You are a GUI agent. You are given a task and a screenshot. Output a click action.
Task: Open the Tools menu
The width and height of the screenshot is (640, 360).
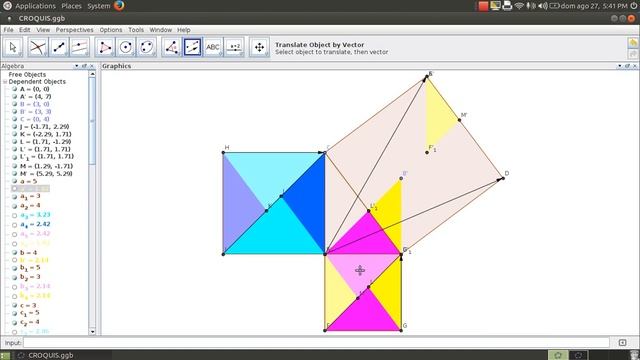[x=136, y=30]
